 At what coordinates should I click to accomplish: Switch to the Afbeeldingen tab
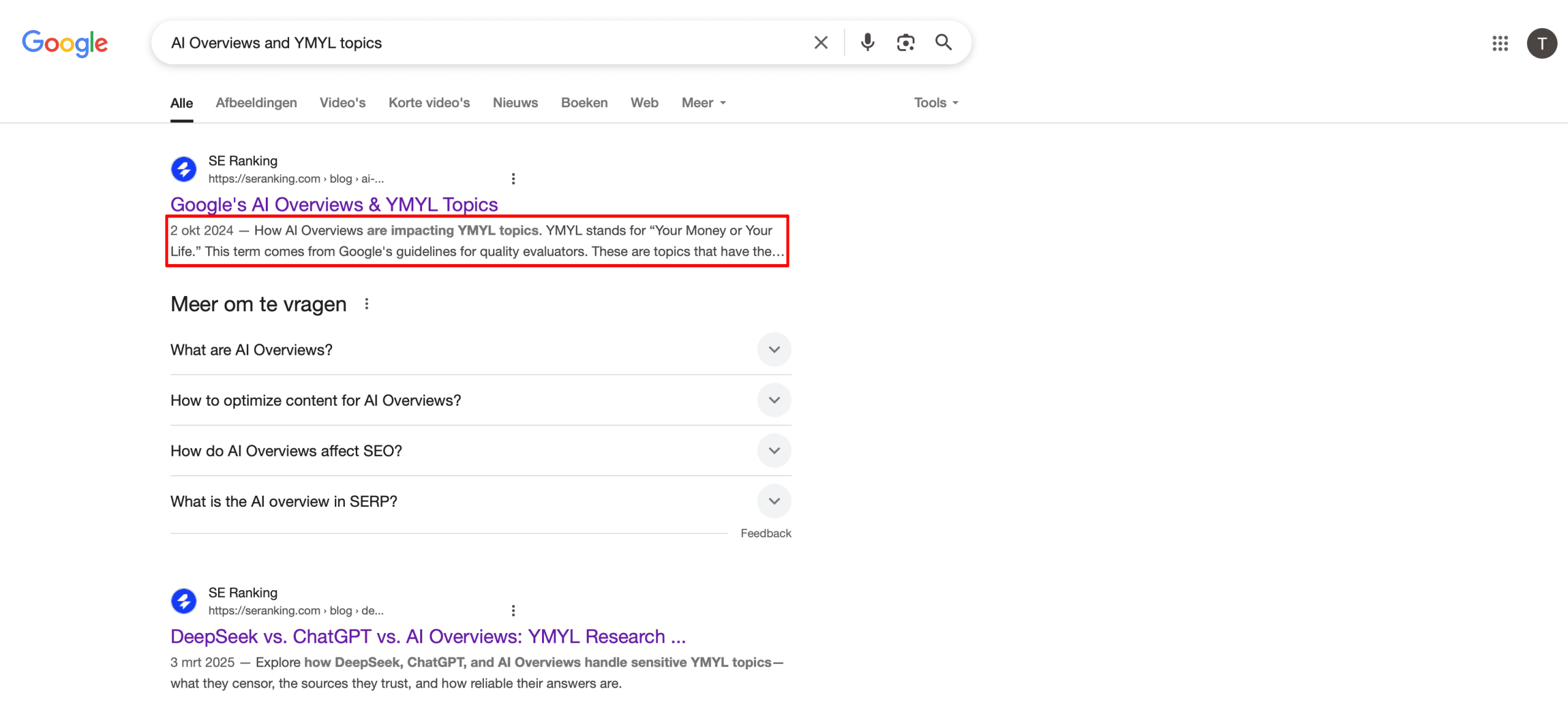(x=256, y=102)
